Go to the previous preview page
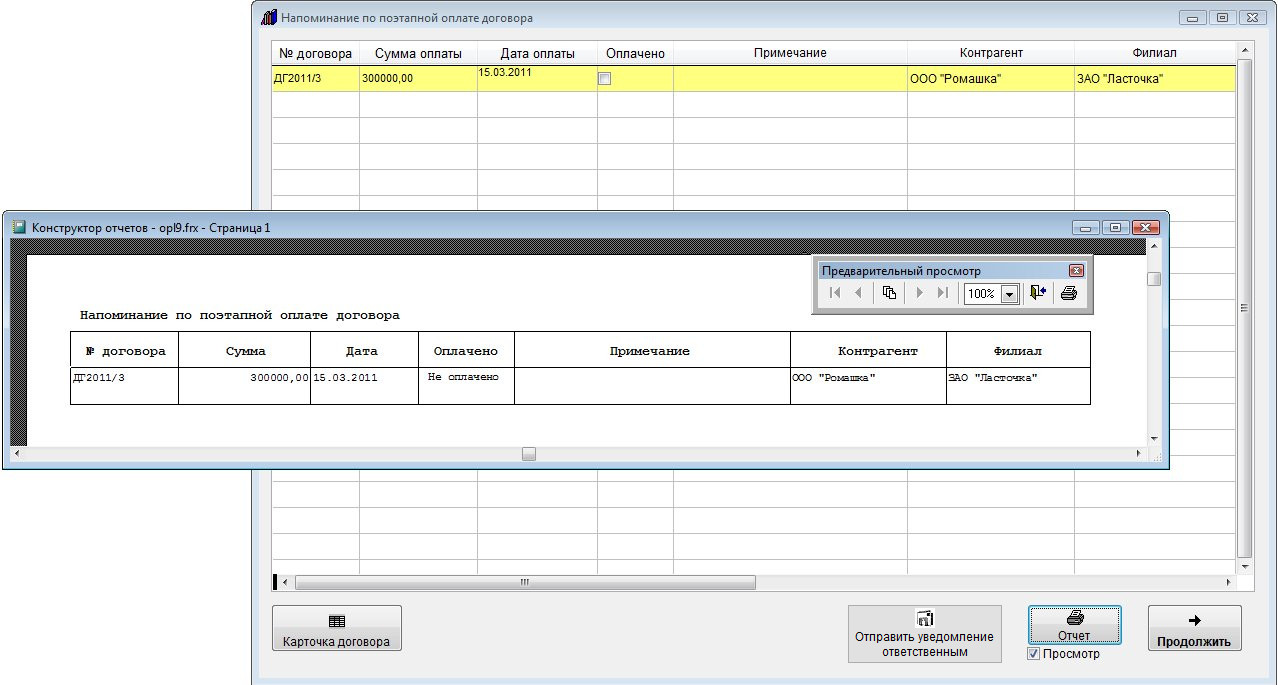This screenshot has height=685, width=1278. 858,293
